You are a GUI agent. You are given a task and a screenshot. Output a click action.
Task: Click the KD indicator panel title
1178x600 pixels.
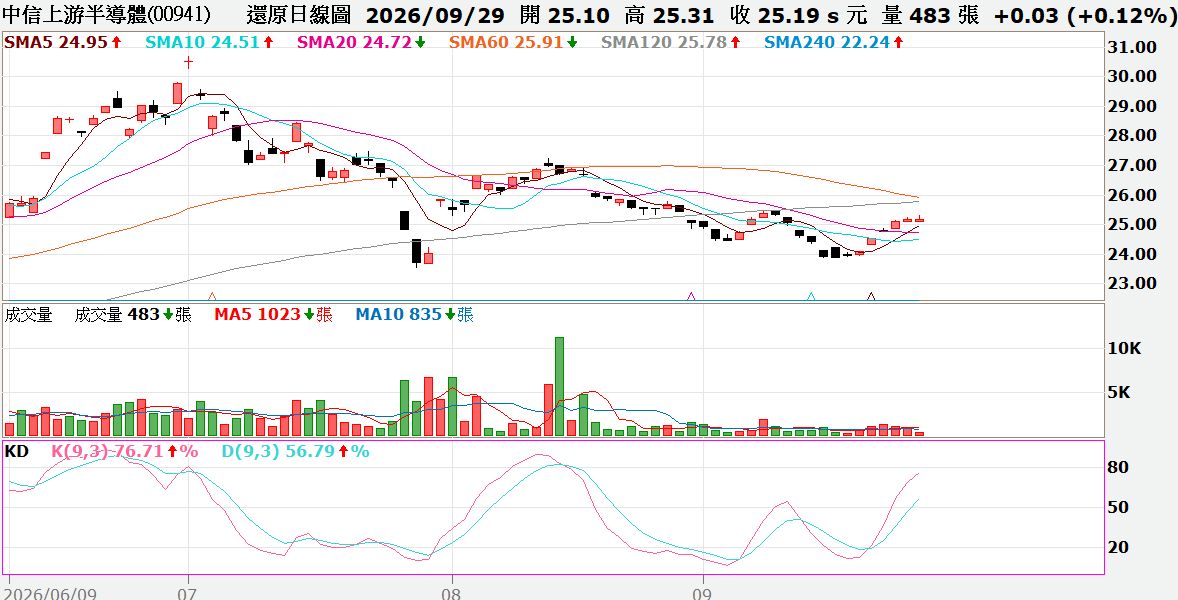coord(17,451)
